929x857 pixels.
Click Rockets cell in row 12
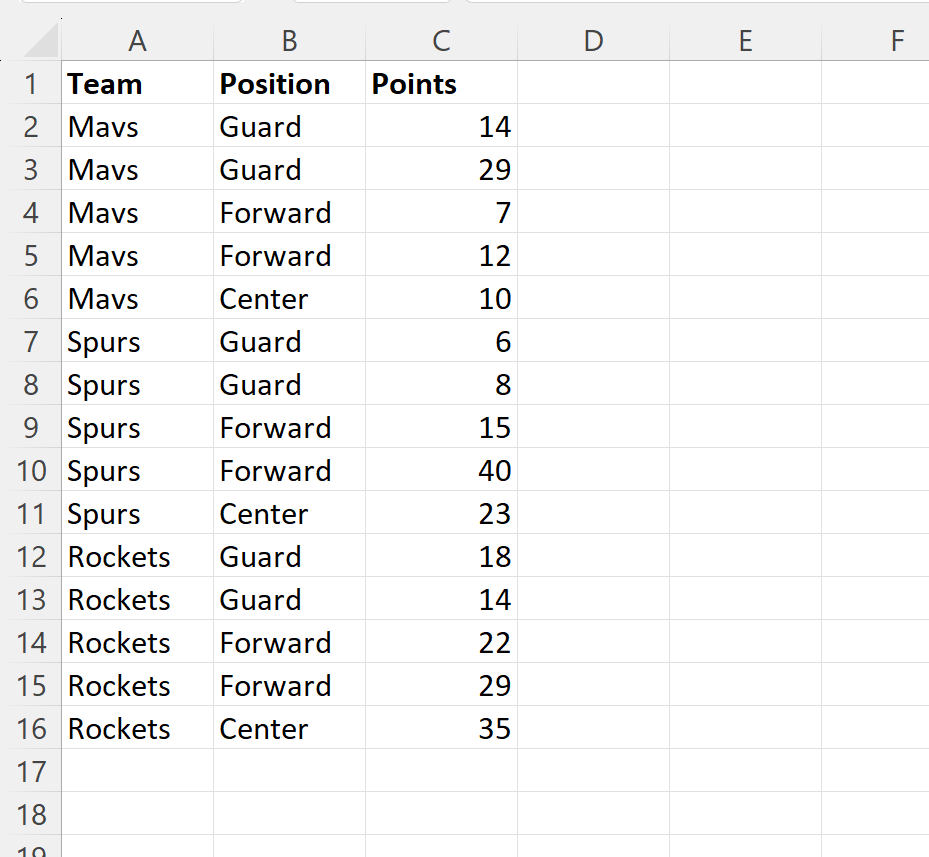(x=137, y=557)
